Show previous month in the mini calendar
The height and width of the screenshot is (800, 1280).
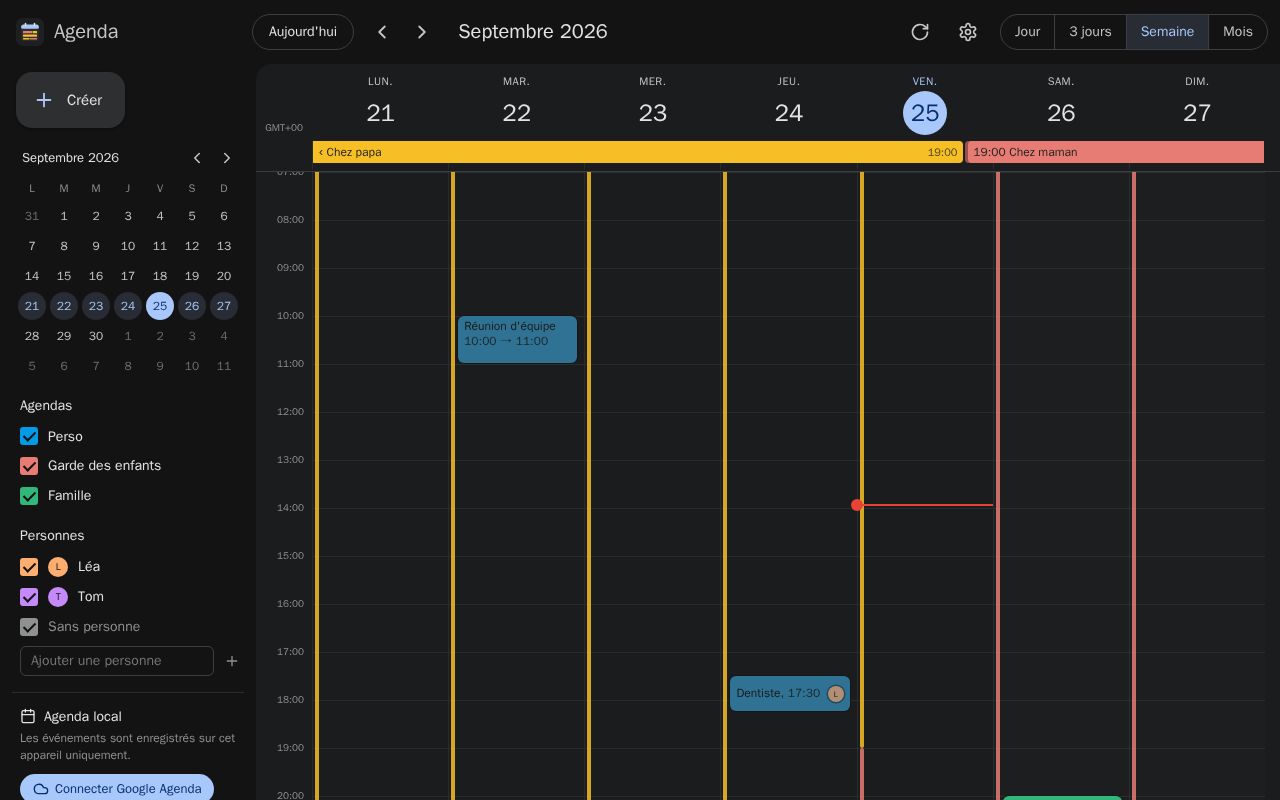click(197, 158)
